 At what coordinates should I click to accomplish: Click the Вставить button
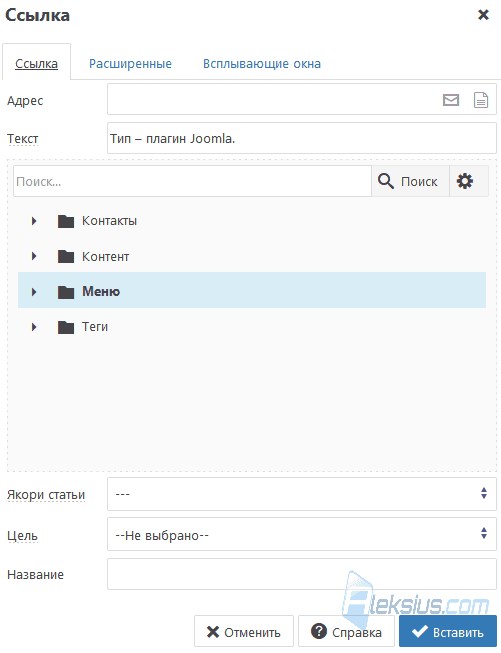448,631
